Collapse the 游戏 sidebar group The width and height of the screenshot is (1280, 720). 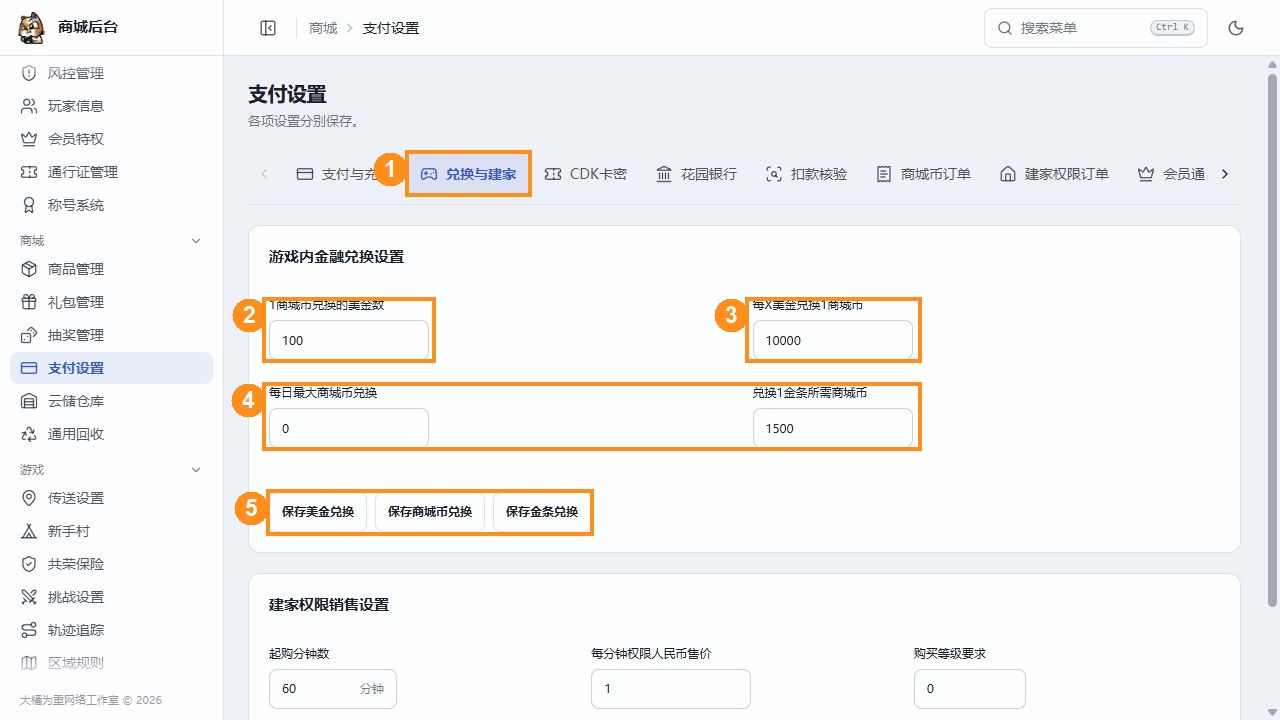(196, 470)
